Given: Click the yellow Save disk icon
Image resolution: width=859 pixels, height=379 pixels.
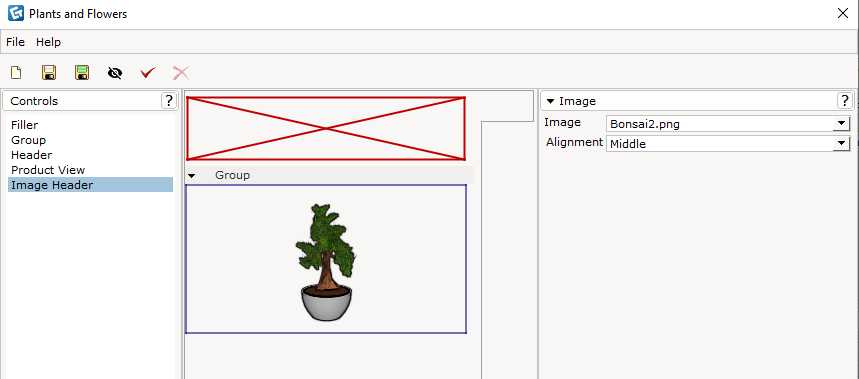Looking at the screenshot, I should point(49,73).
